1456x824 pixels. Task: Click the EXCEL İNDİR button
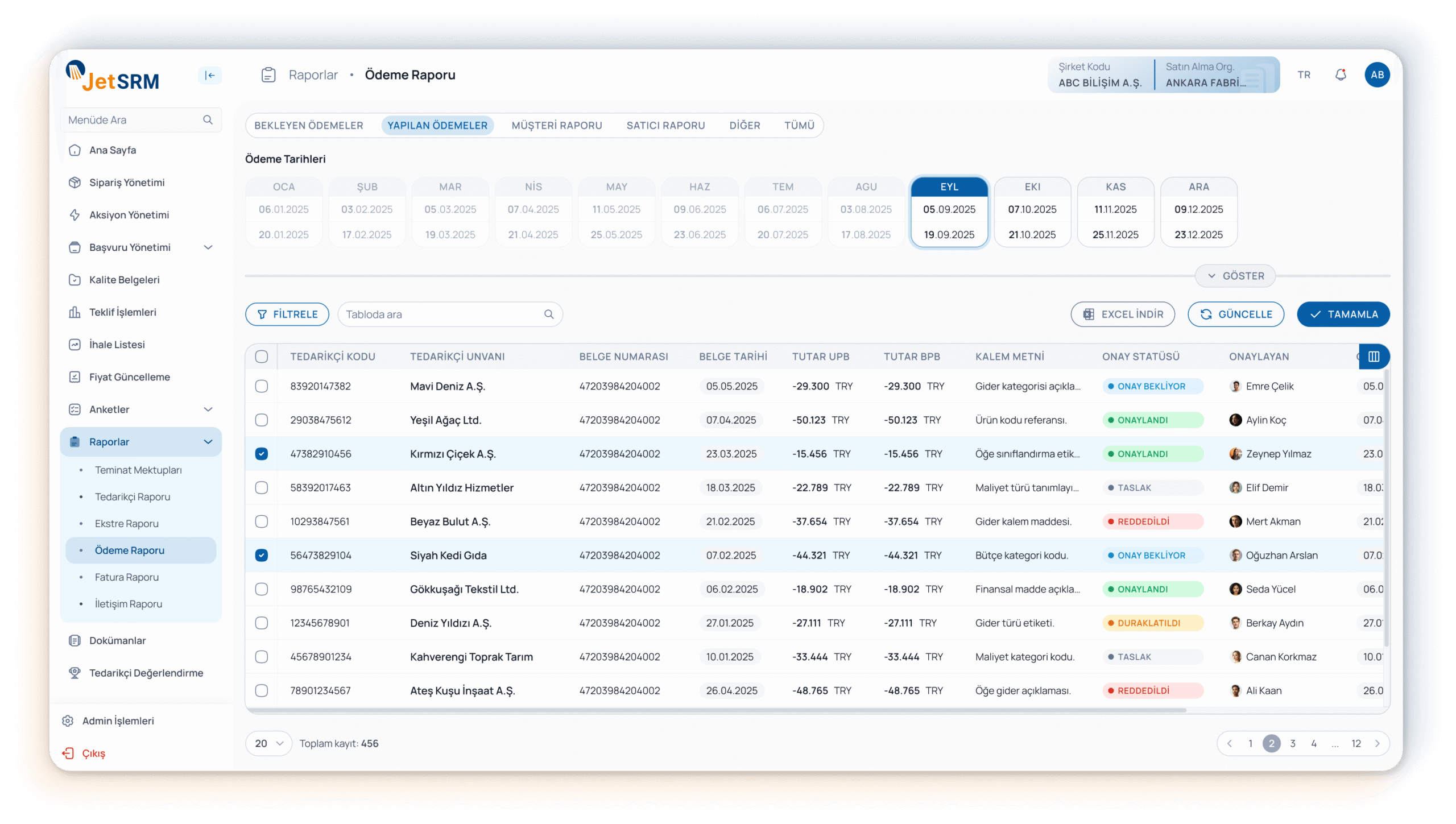click(1123, 314)
